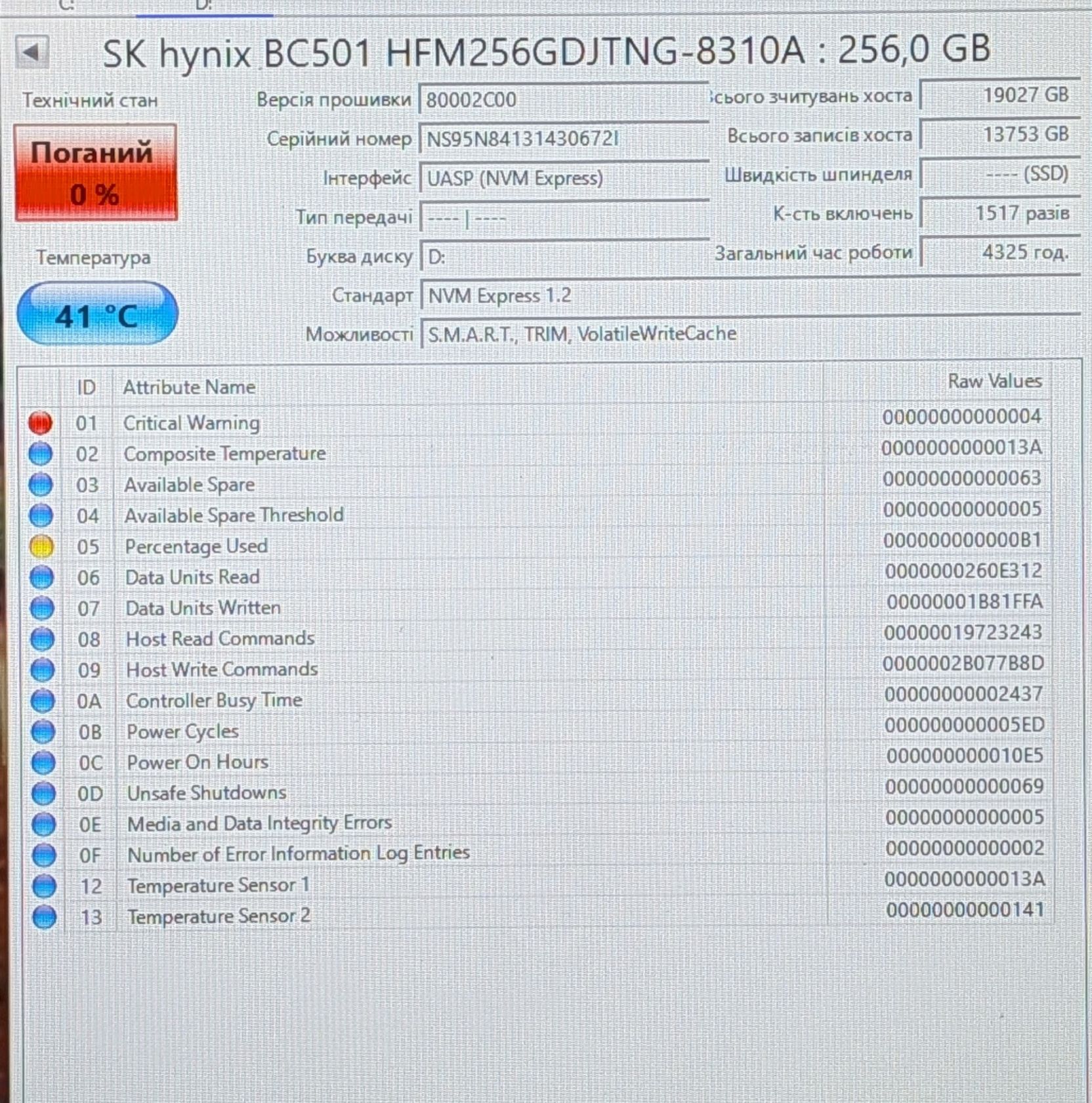Screen dimensions: 1092x1103
Task: Switch to the D: disk tab
Action: pos(204,6)
